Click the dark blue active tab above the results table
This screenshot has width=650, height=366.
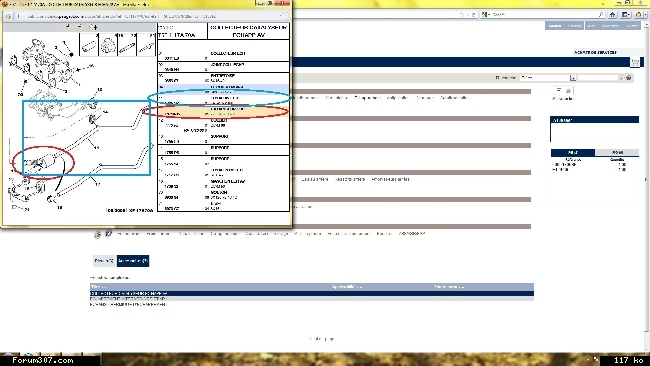(x=133, y=261)
